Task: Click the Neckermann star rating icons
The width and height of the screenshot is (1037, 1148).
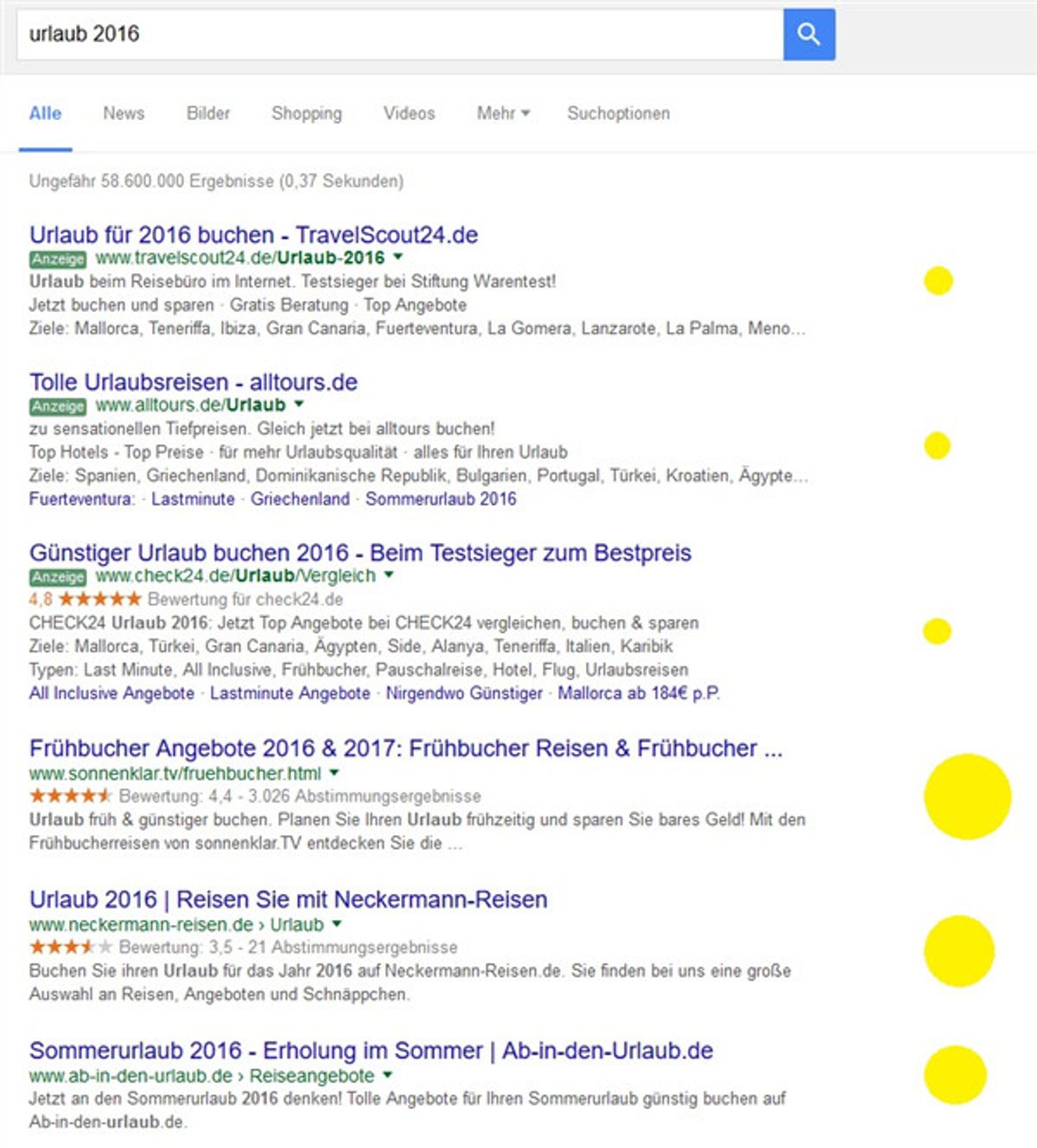Action: pyautogui.click(x=71, y=947)
